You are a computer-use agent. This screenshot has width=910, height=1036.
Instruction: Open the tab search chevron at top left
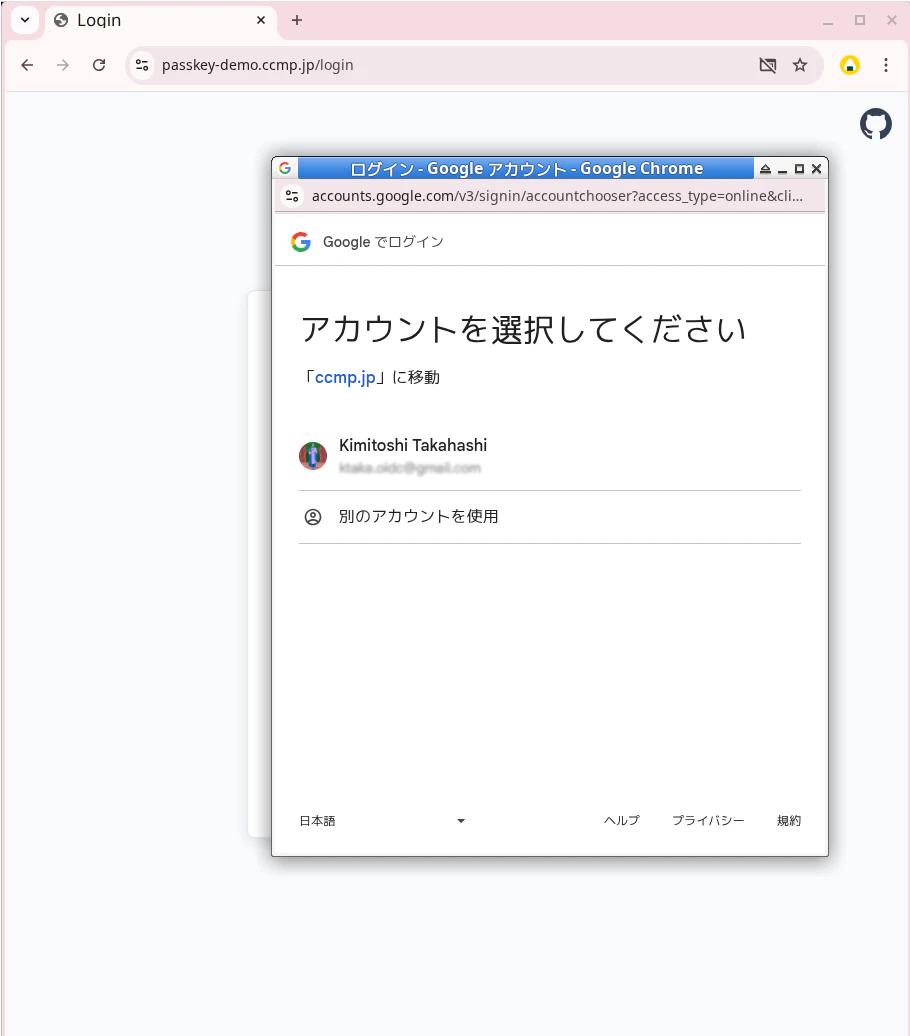(x=23, y=20)
